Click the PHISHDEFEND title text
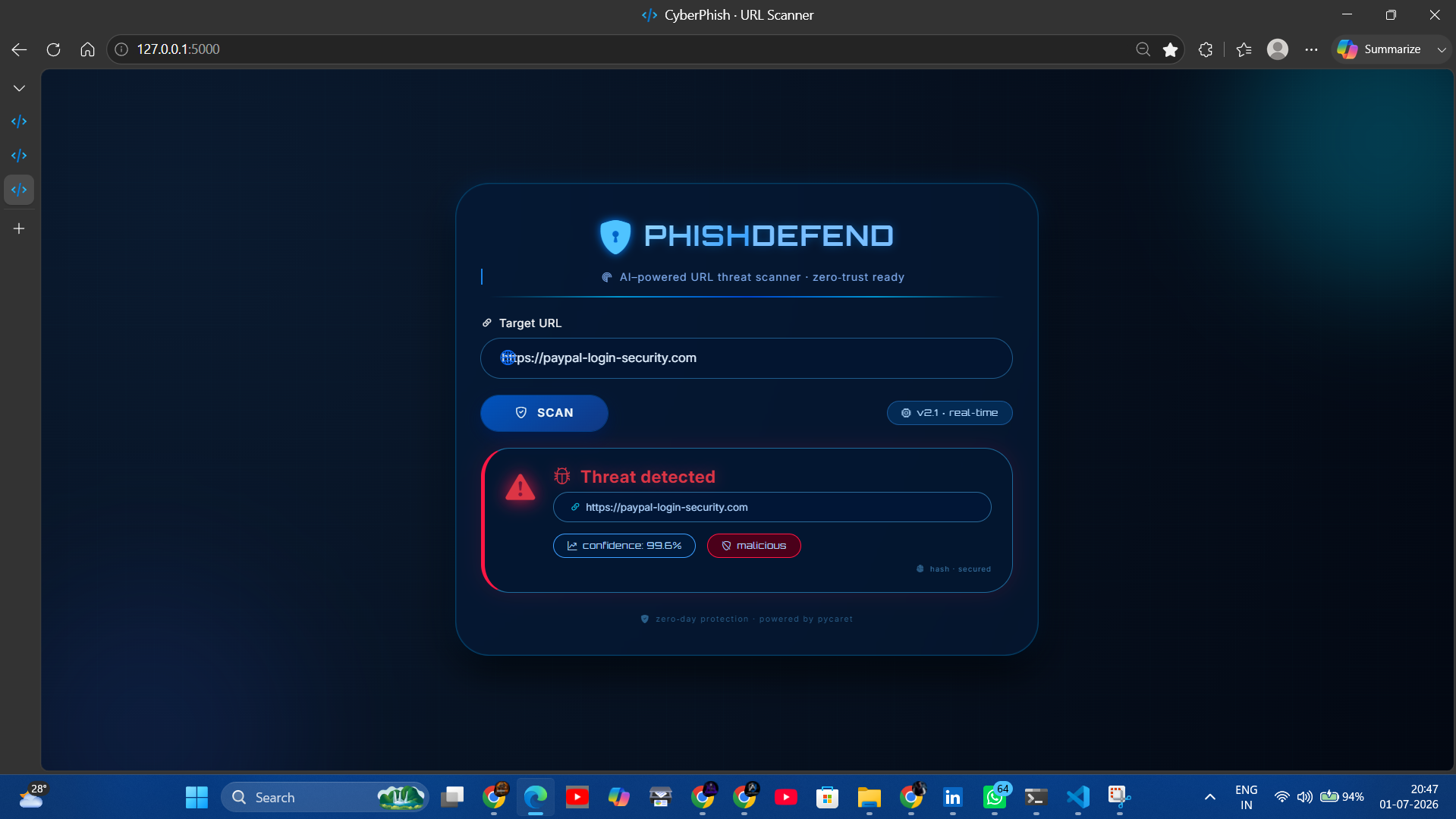This screenshot has height=819, width=1456. 769,236
